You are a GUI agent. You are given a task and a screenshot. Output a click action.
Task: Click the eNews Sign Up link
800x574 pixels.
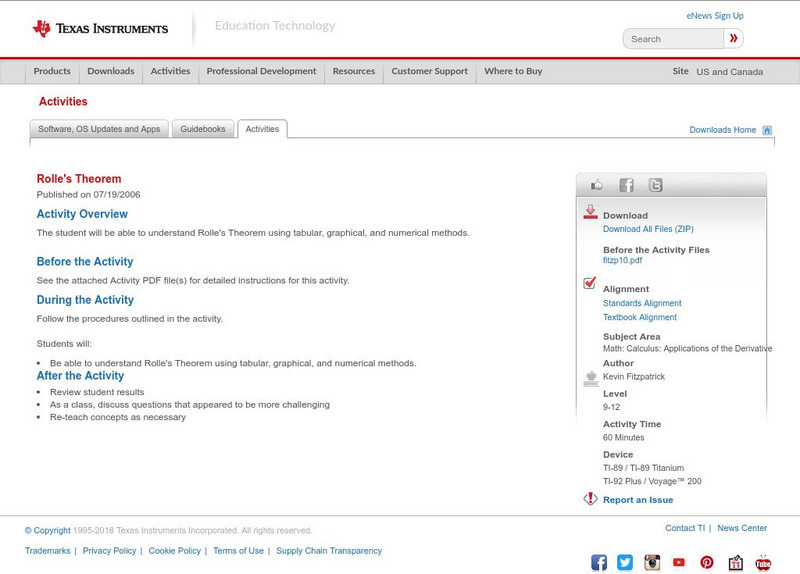[715, 16]
